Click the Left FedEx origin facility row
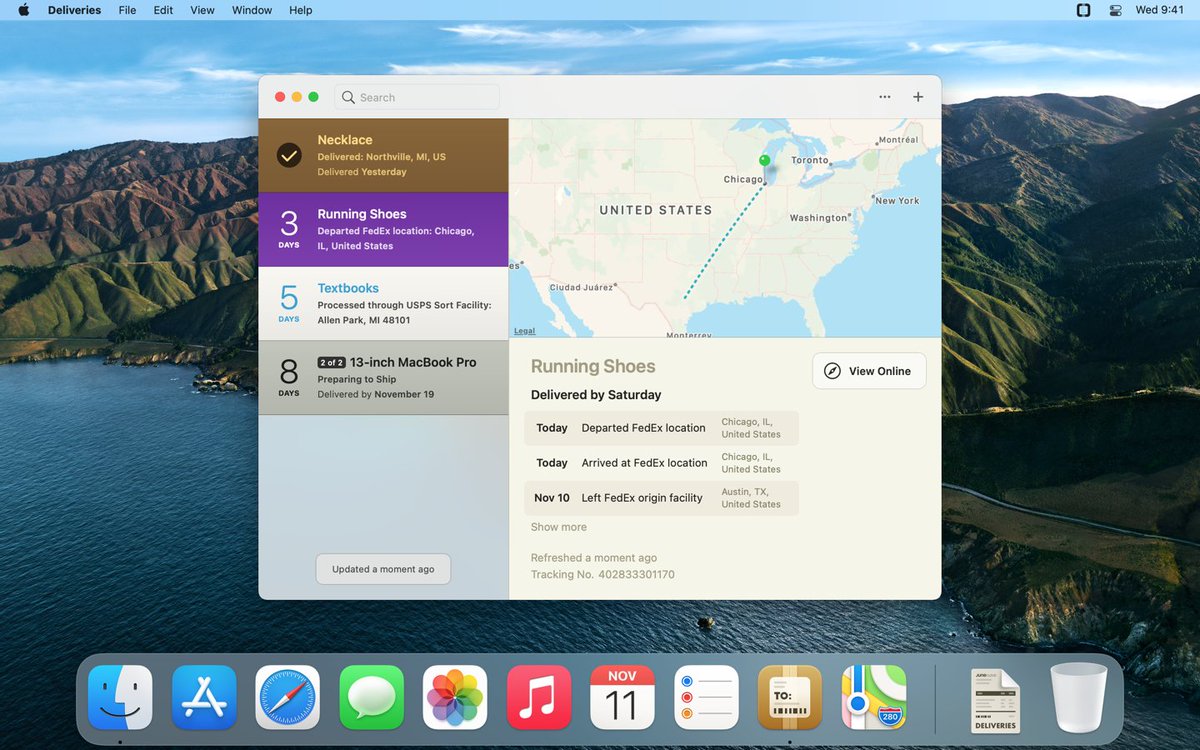The height and width of the screenshot is (750, 1200). click(x=661, y=498)
